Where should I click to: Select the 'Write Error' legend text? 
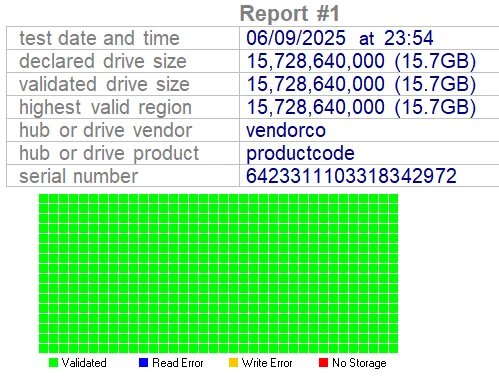click(267, 363)
